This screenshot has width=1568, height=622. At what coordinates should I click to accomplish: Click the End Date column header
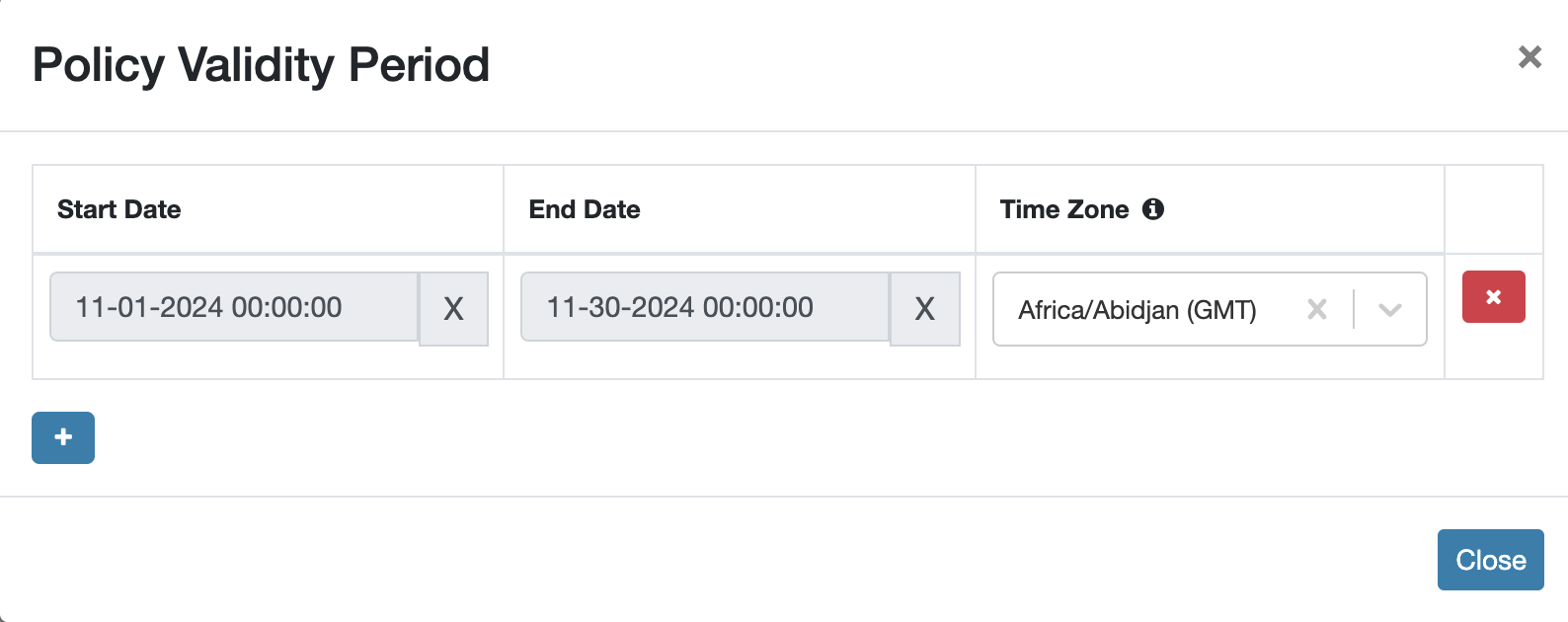coord(585,209)
